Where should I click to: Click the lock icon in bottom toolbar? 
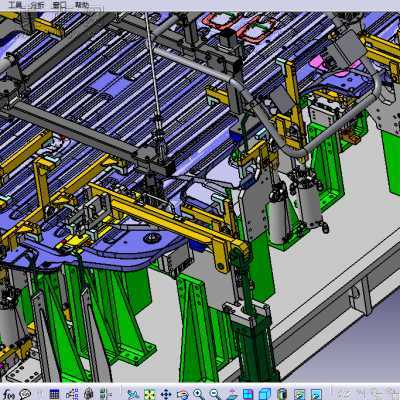[x=89, y=394]
